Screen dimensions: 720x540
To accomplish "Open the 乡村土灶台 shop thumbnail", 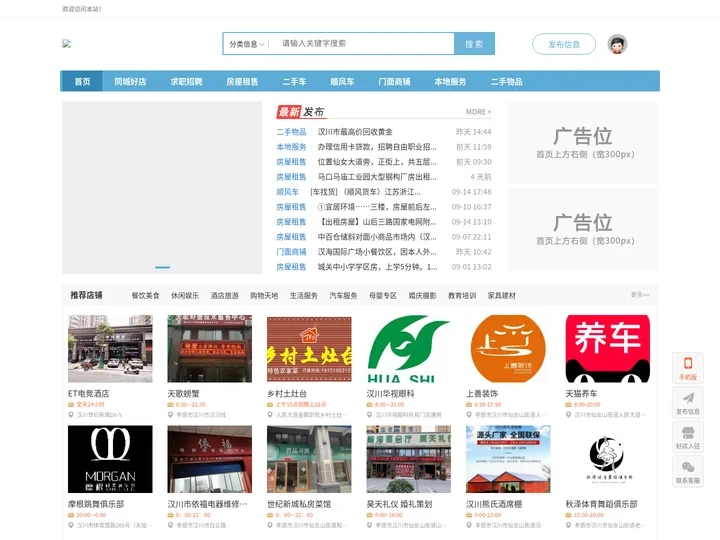I will coord(309,349).
